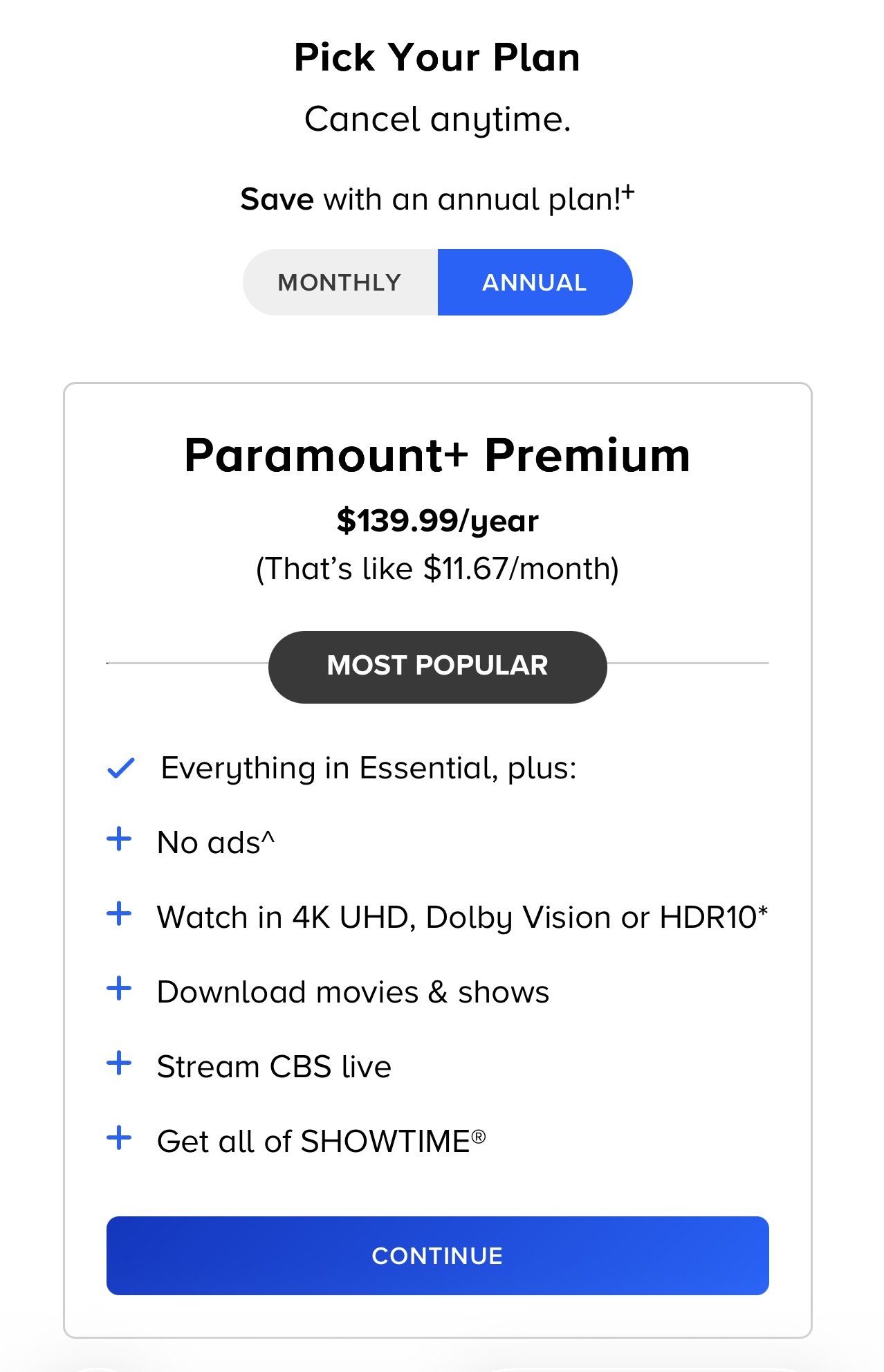Click the plus icon beside 4K UHD feature
This screenshot has height=1372, width=884.
119,914
